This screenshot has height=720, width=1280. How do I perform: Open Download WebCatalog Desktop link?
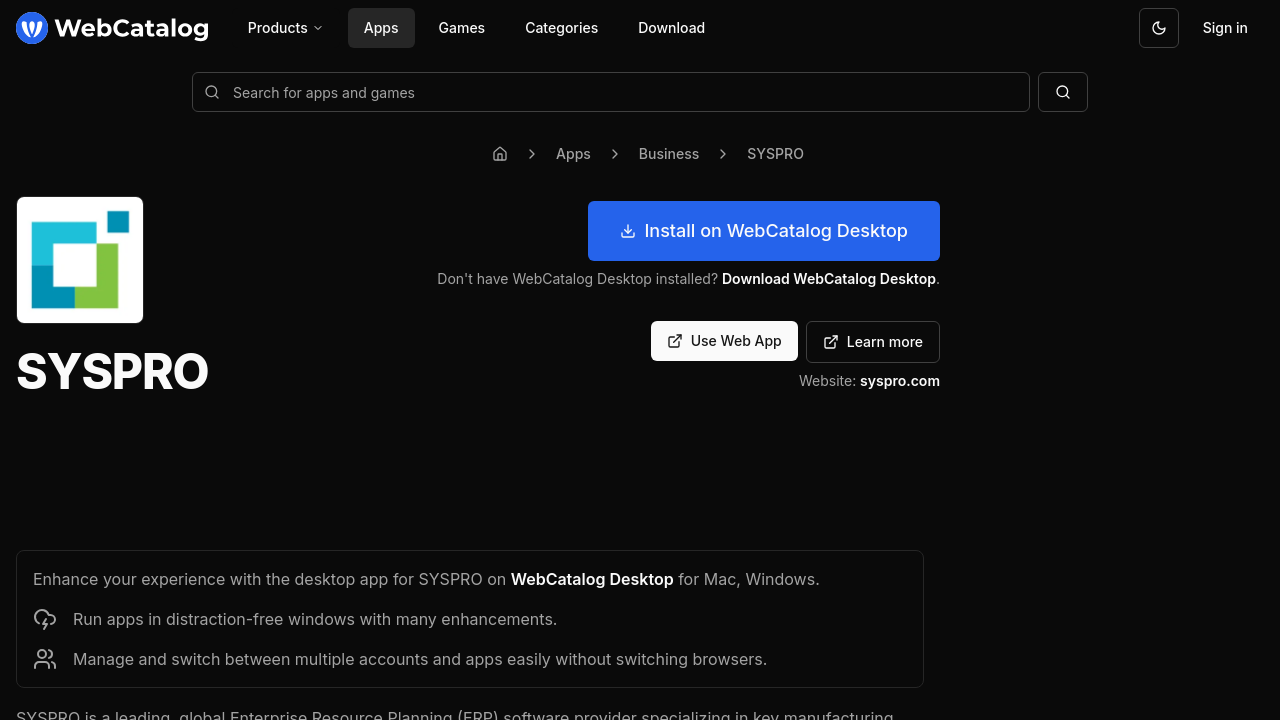pyautogui.click(x=828, y=279)
